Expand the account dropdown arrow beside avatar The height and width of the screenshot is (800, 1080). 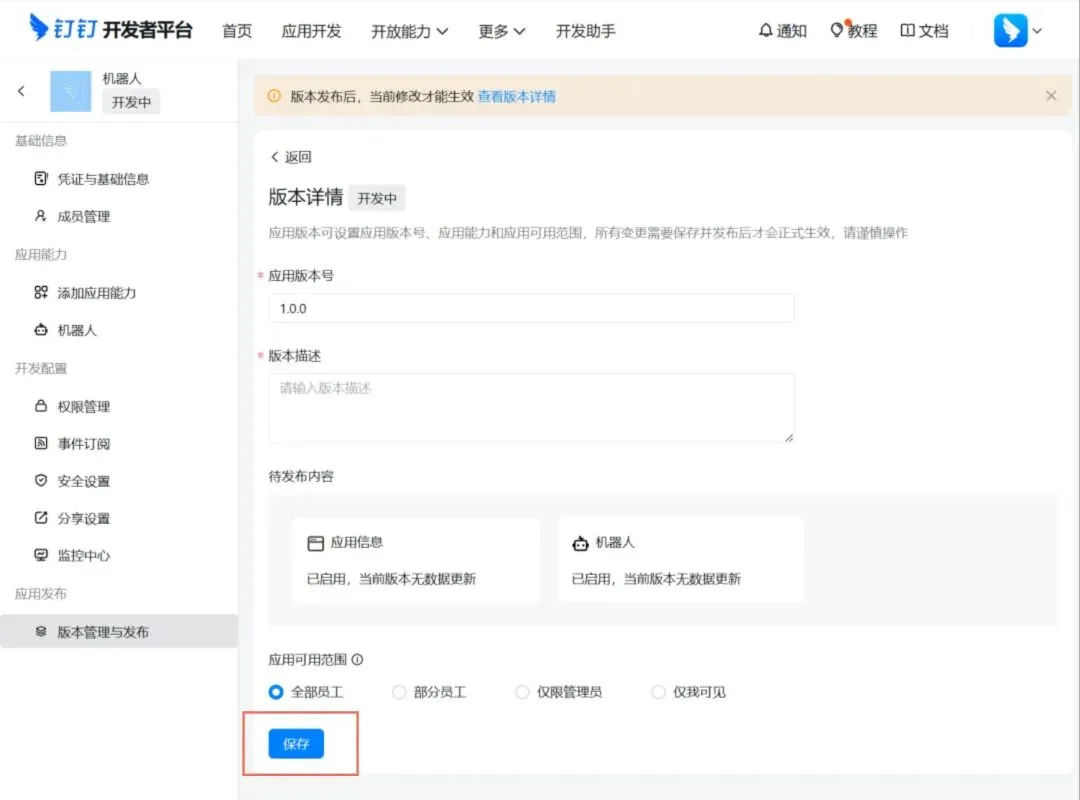[1037, 31]
